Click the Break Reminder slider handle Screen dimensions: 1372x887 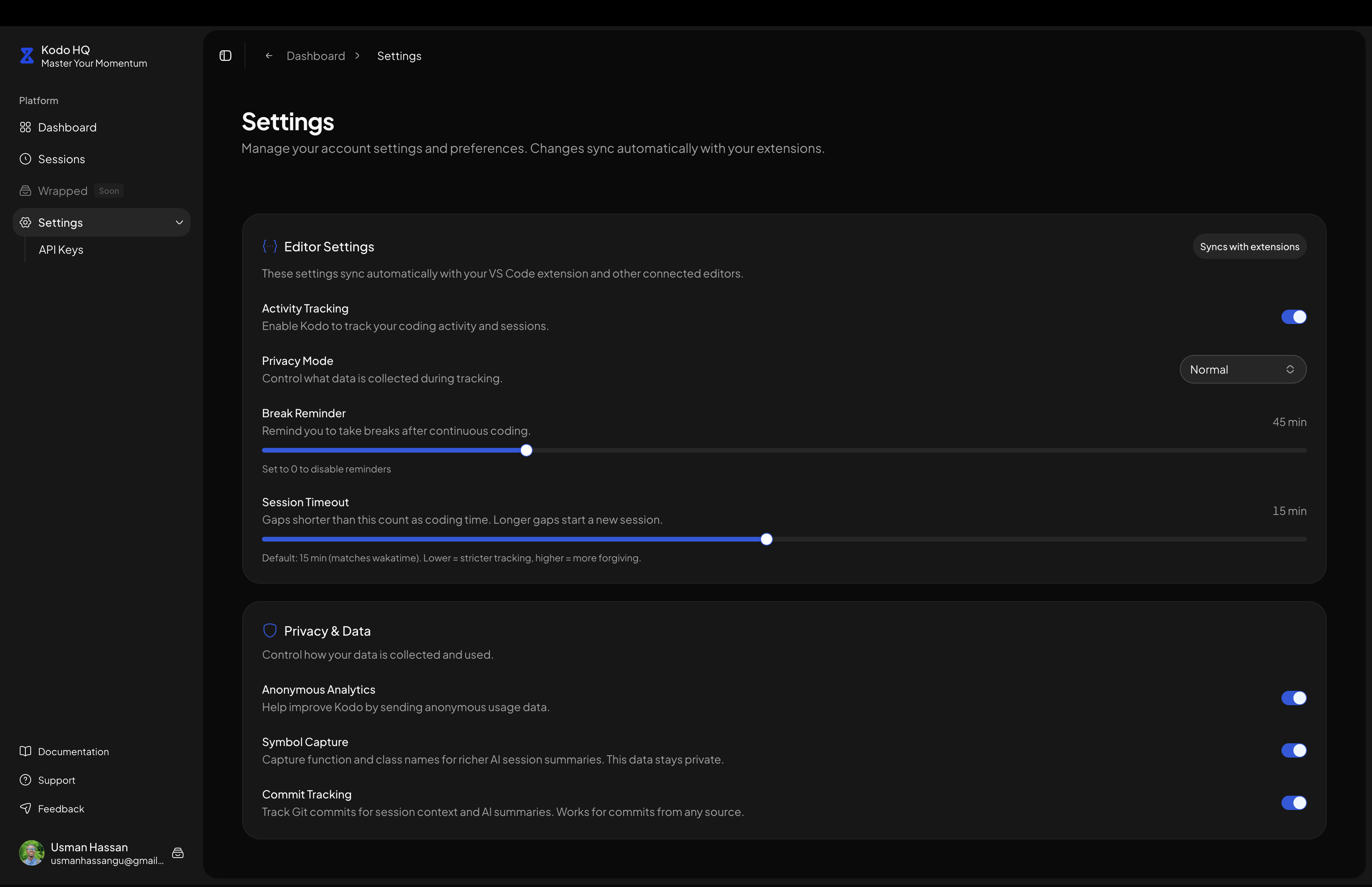pyautogui.click(x=526, y=450)
